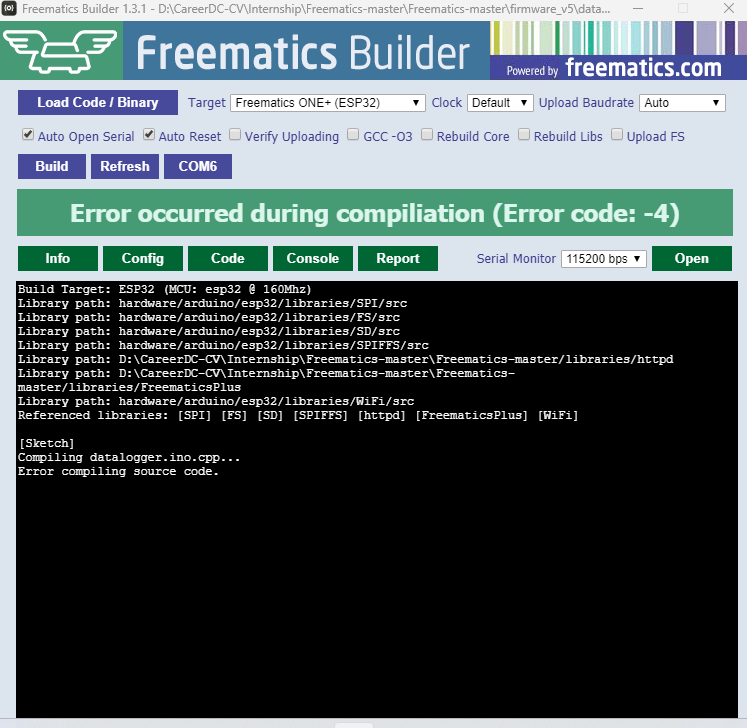Image resolution: width=747 pixels, height=728 pixels.
Task: Click 'Build Target: ESP32' console line
Action: [164, 289]
